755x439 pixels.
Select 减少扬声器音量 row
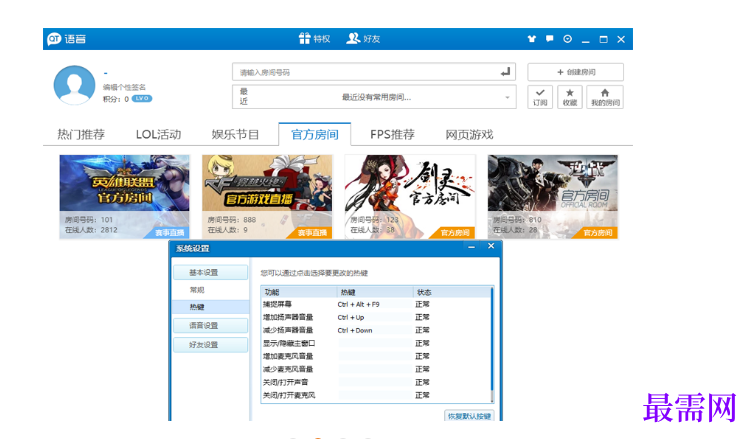[376, 330]
